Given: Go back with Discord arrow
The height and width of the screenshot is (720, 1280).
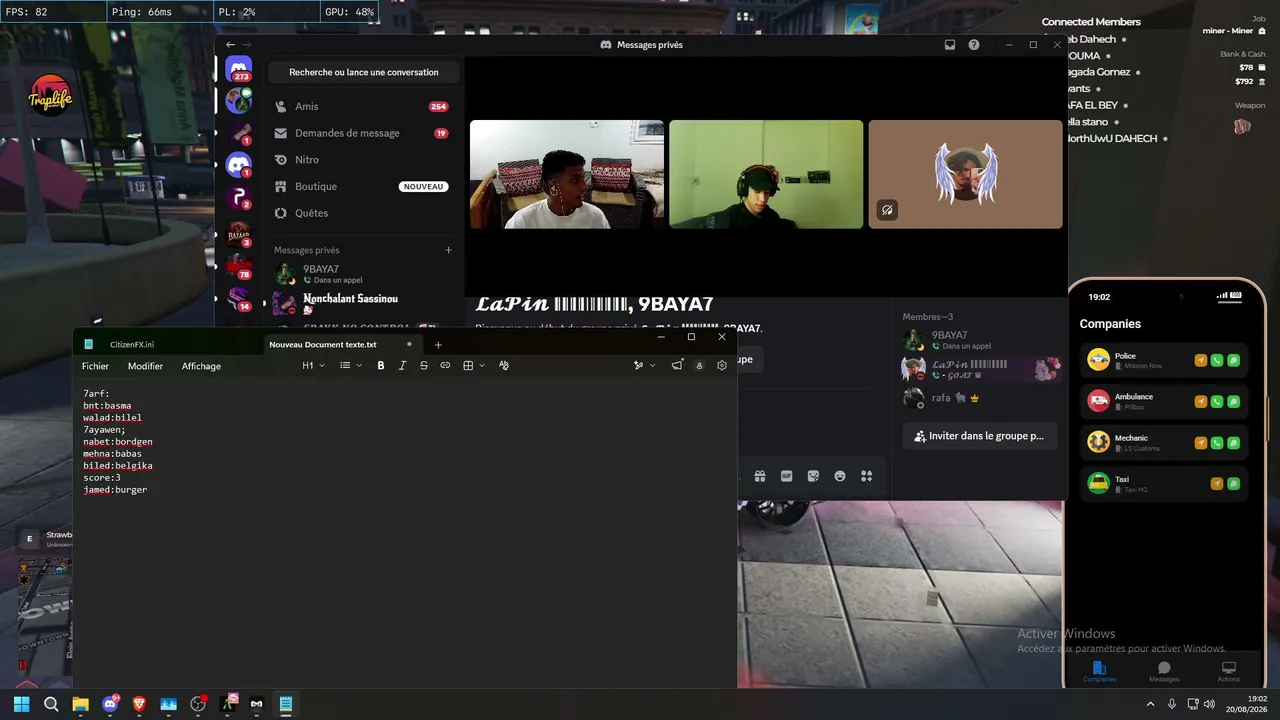Looking at the screenshot, I should tap(230, 45).
